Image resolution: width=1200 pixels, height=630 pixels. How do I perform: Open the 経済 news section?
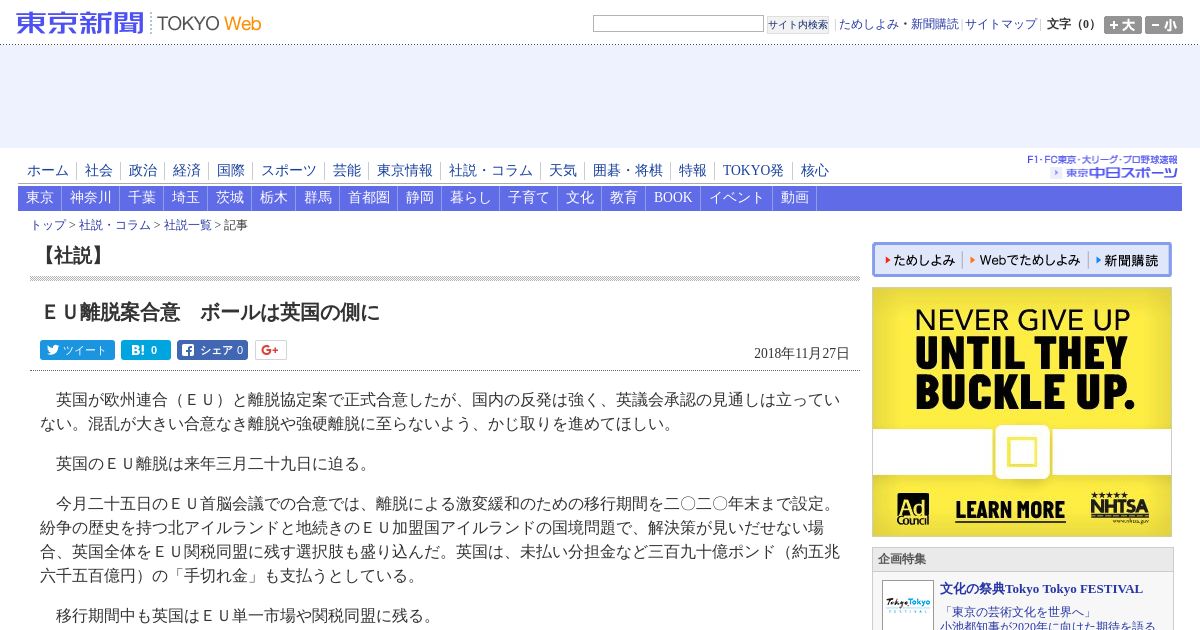tap(187, 171)
